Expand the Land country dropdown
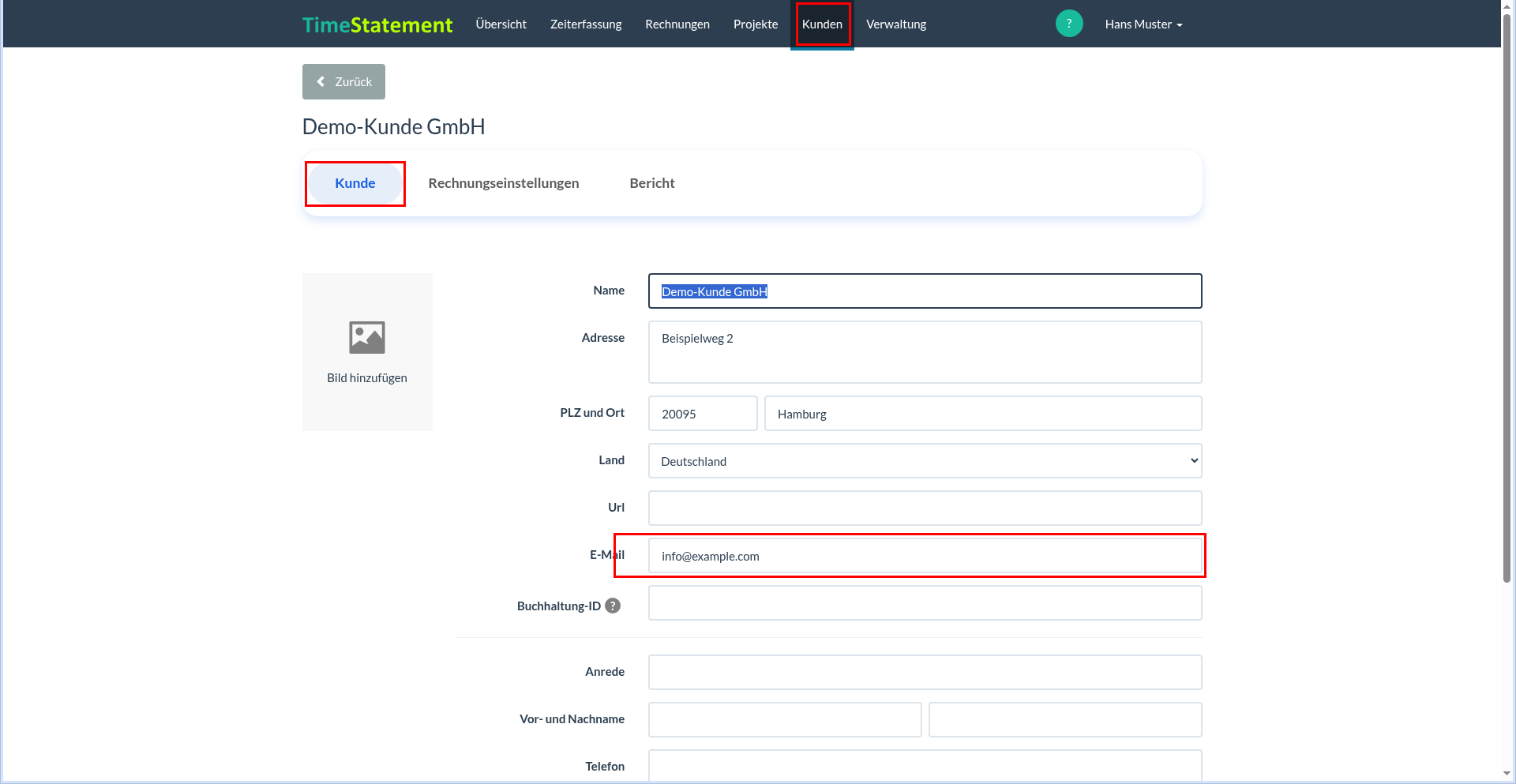 coord(925,461)
